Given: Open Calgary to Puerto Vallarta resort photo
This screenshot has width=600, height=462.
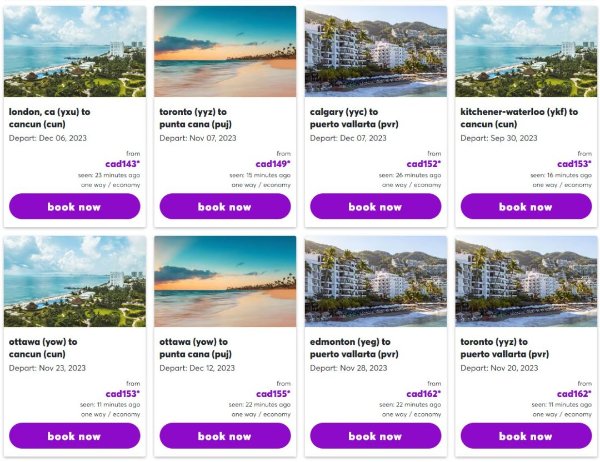Looking at the screenshot, I should (x=375, y=51).
